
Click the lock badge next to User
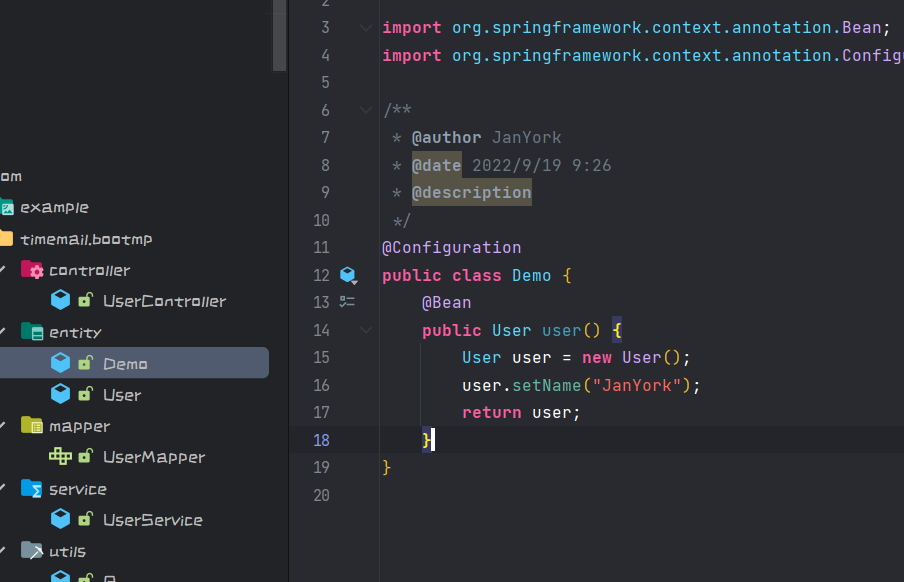click(x=85, y=394)
